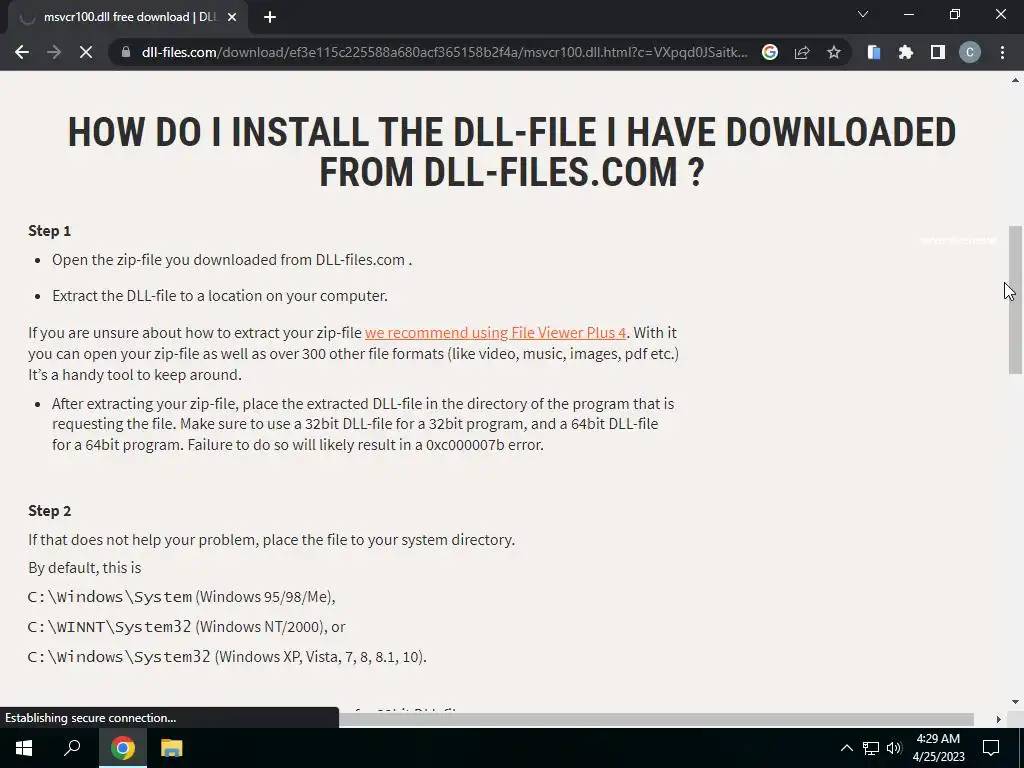Open the clock showing 4:29 AM
Image resolution: width=1024 pixels, height=768 pixels.
click(938, 748)
